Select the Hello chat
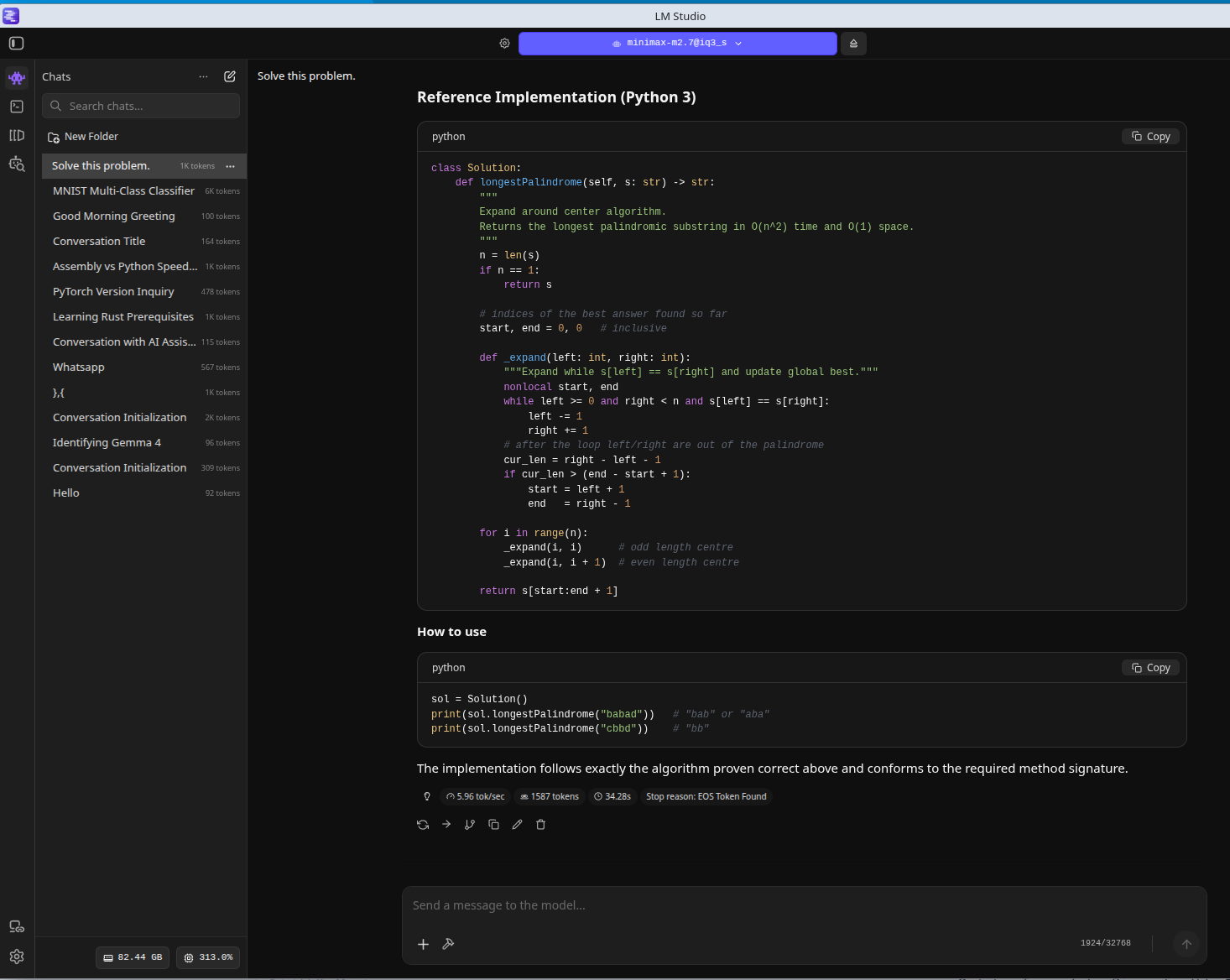1230x980 pixels. pyautogui.click(x=144, y=493)
